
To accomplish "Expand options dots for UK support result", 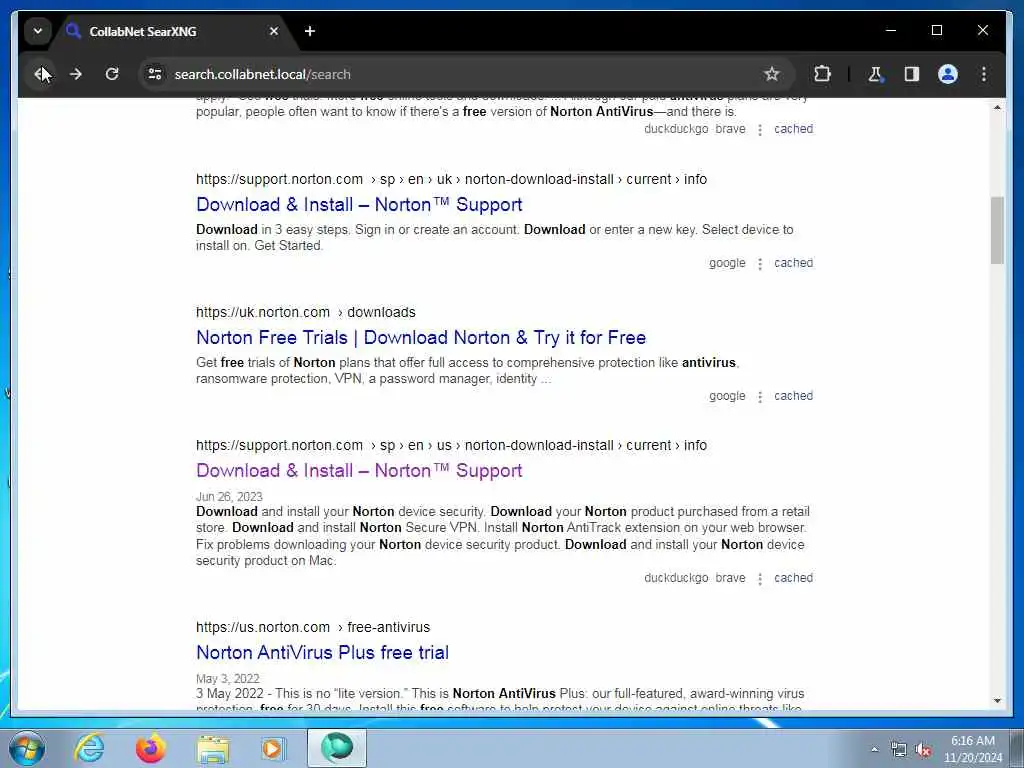I will click(x=760, y=264).
